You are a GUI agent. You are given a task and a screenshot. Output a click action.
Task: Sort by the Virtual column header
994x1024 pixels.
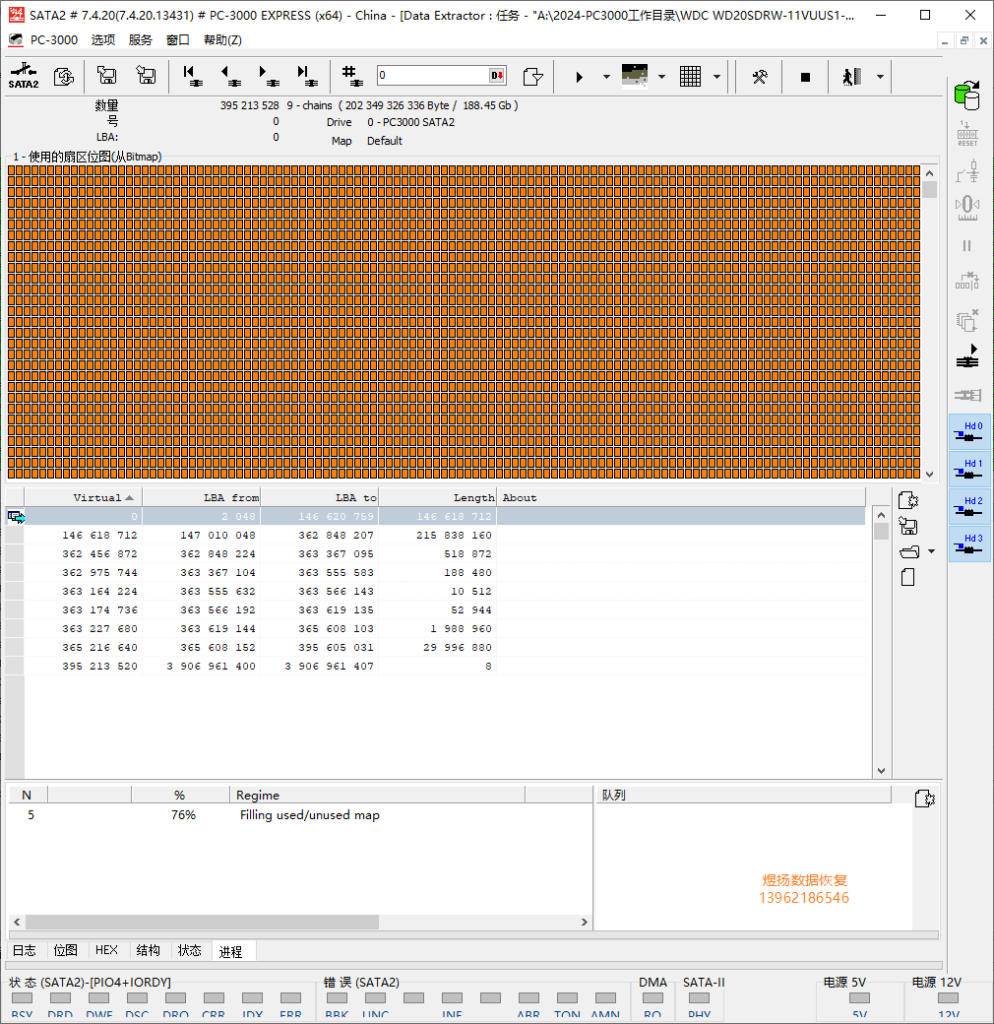(84, 498)
